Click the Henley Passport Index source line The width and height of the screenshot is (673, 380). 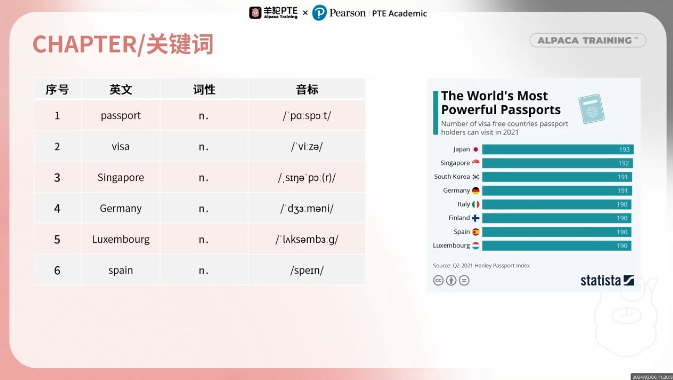point(481,265)
